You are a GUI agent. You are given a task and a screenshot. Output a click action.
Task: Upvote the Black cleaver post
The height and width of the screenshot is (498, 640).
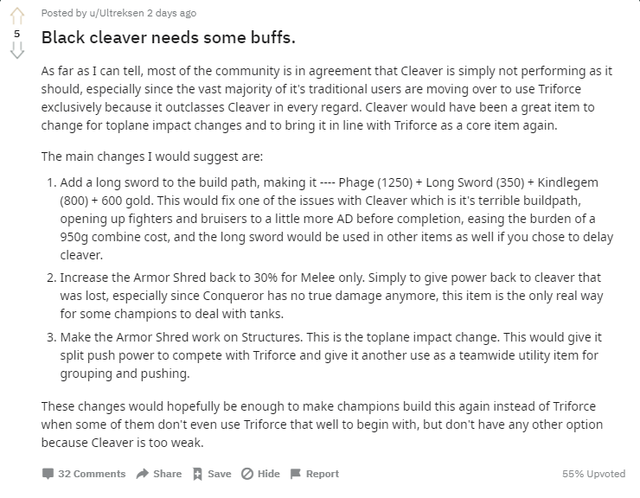[x=16, y=15]
